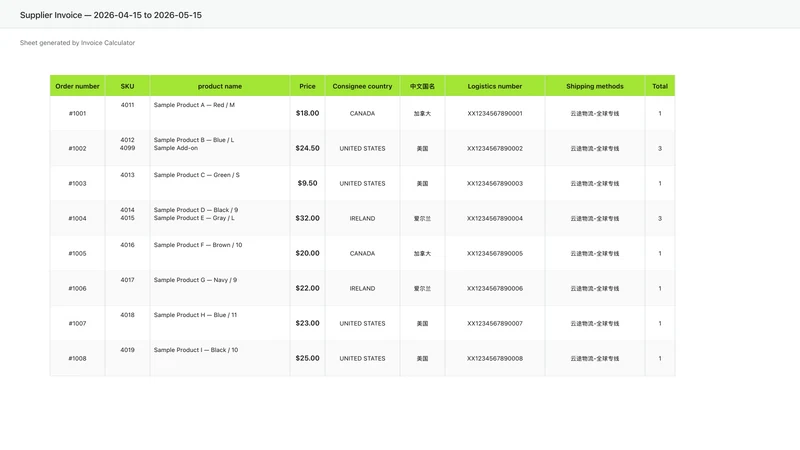Select order number #1004 cell
The height and width of the screenshot is (450, 800).
pos(78,218)
